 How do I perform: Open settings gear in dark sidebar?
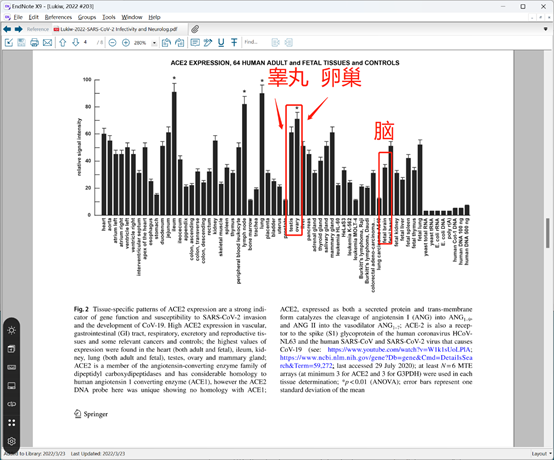coord(12,441)
